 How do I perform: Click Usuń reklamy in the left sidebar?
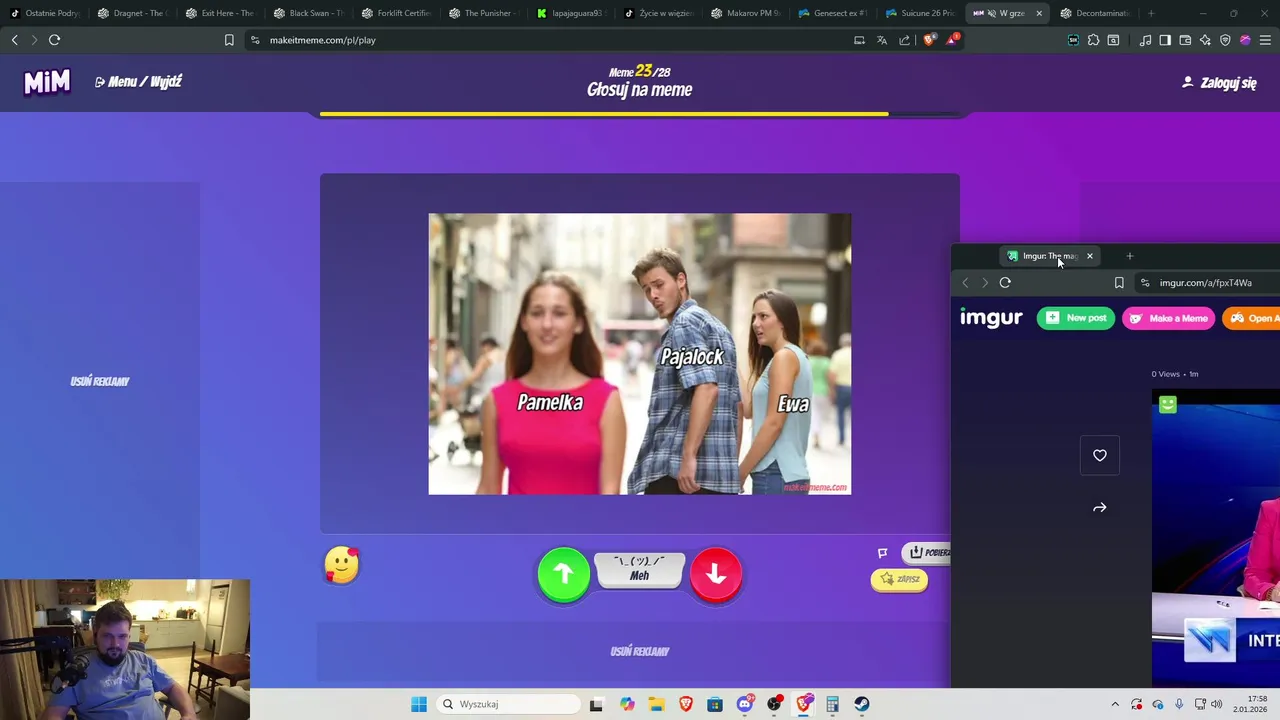[100, 381]
